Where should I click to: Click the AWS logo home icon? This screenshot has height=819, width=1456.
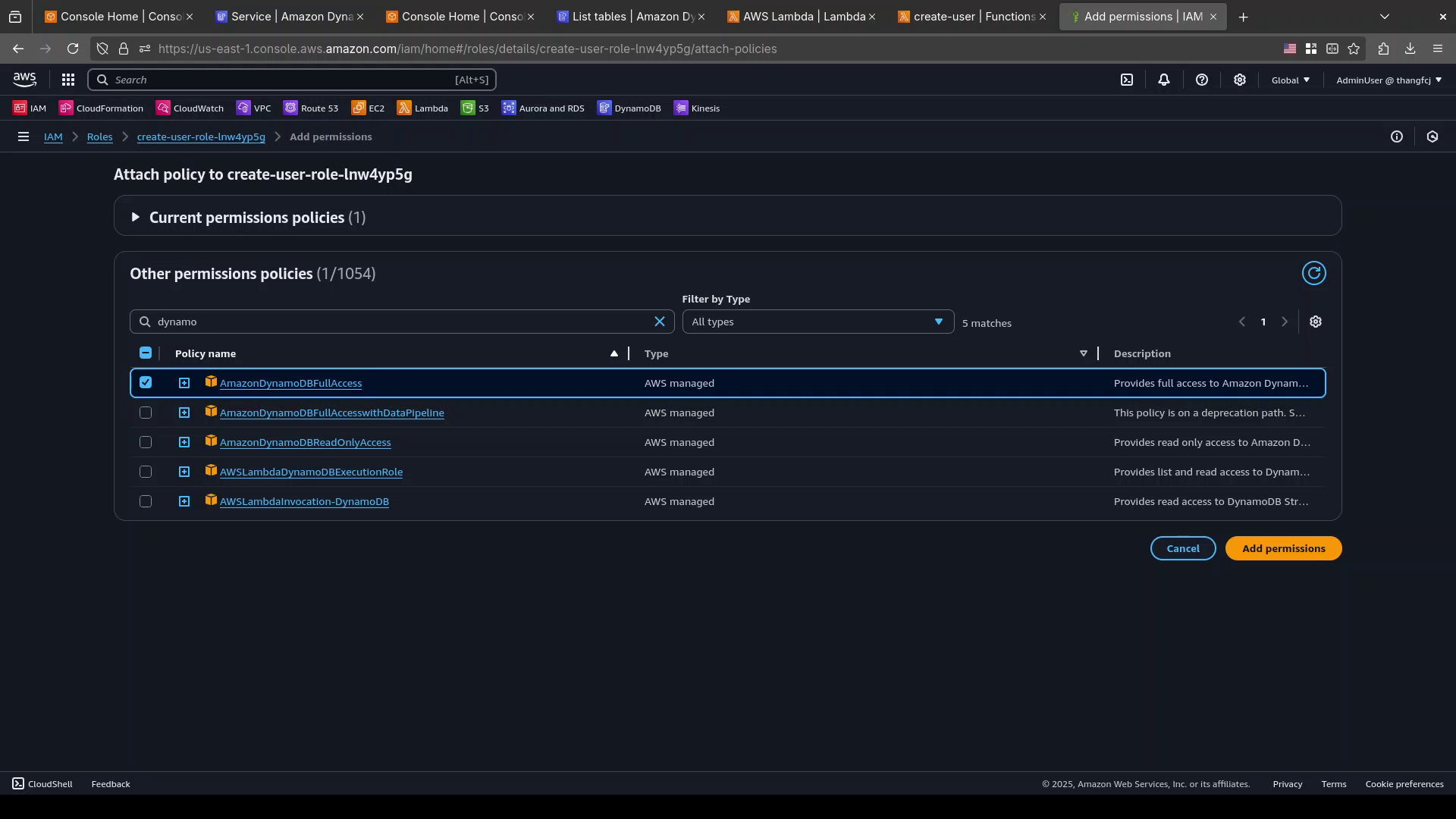[x=24, y=80]
